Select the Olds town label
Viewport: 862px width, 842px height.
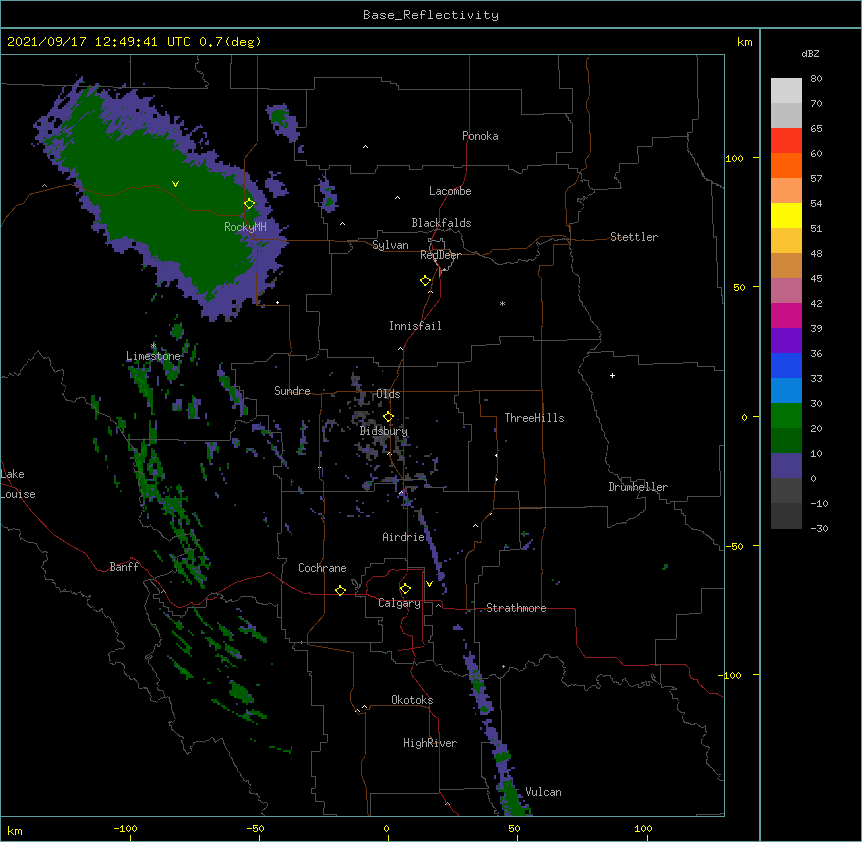(x=388, y=394)
